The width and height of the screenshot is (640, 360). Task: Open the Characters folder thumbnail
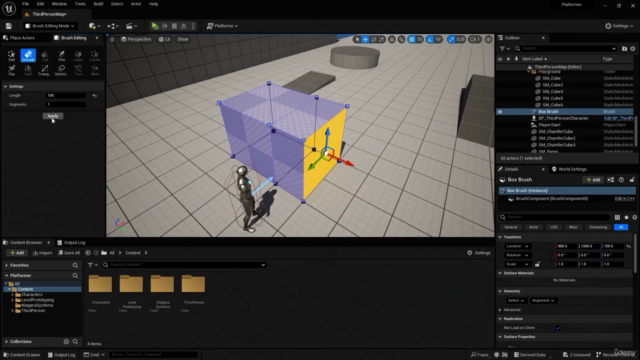[100, 284]
